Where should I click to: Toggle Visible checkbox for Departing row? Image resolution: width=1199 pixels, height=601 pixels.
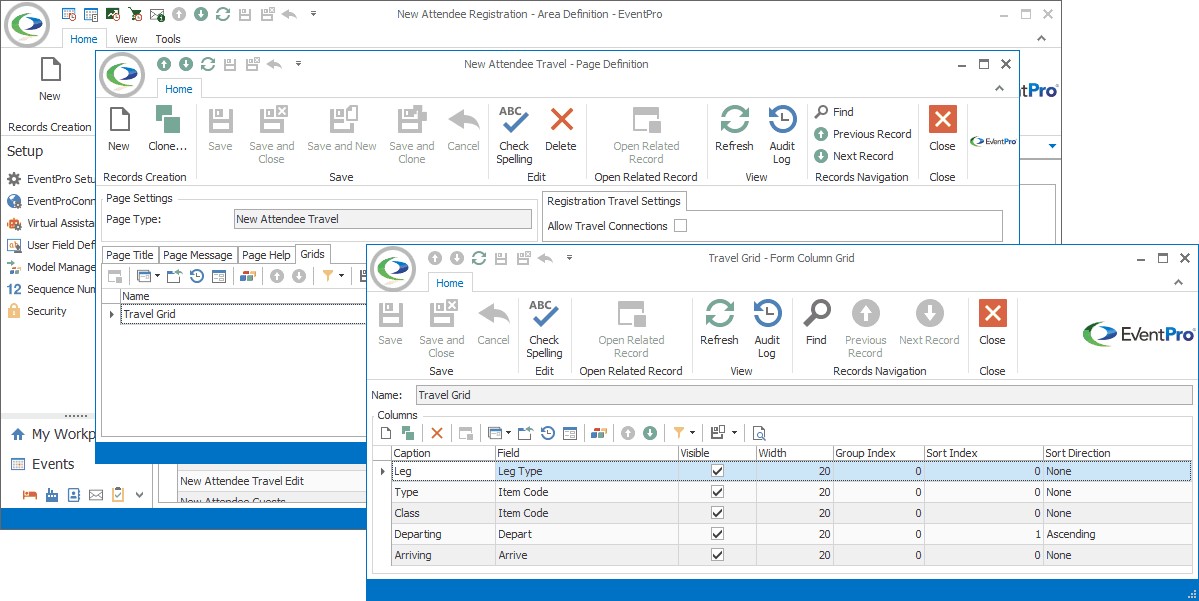(x=717, y=534)
